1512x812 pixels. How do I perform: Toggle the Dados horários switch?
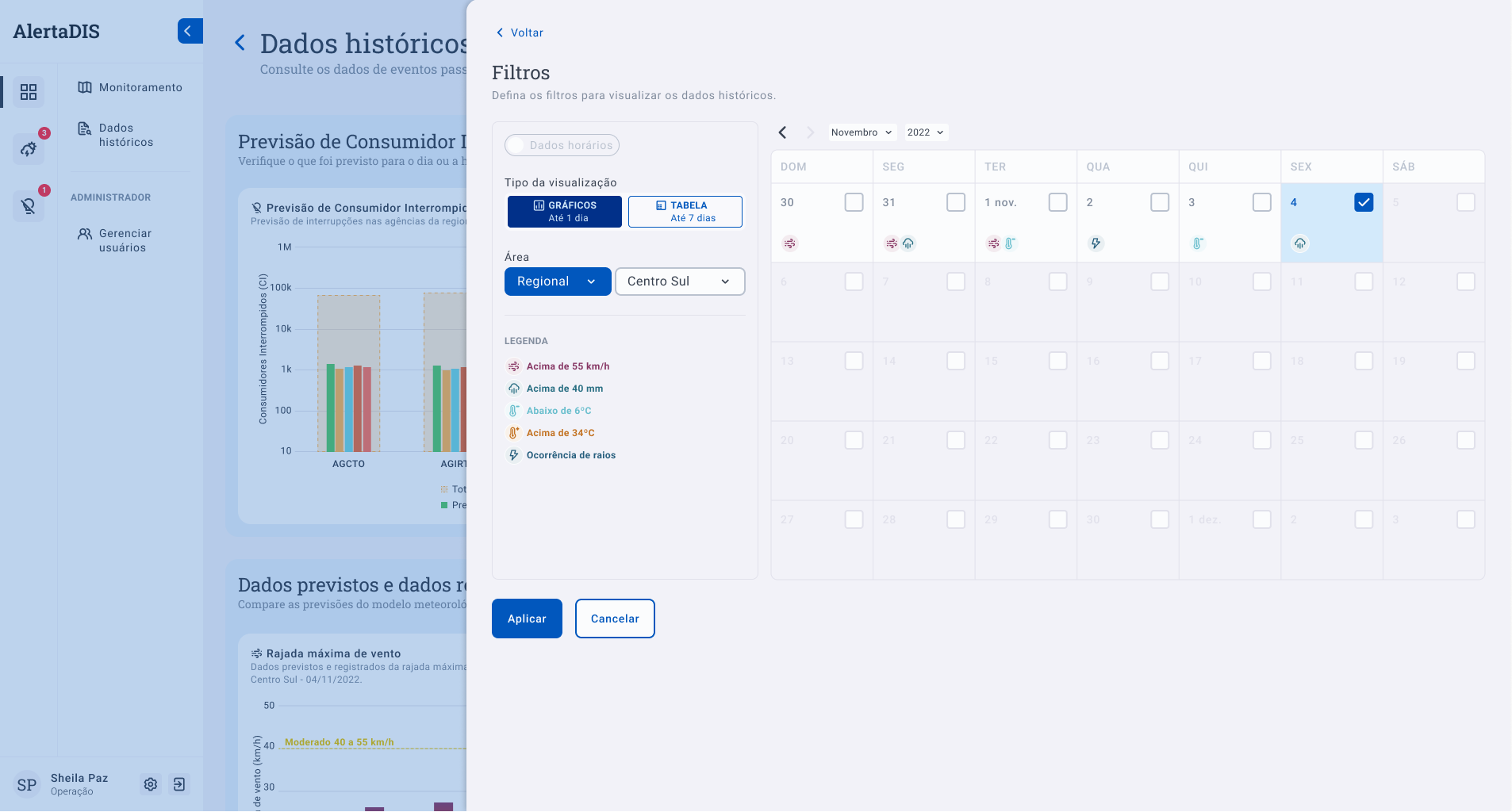[517, 145]
